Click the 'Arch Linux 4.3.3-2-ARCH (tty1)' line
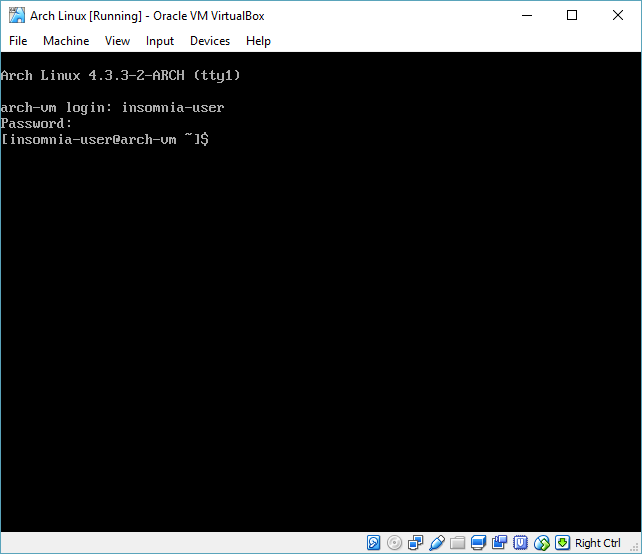The width and height of the screenshot is (642, 554). click(120, 75)
